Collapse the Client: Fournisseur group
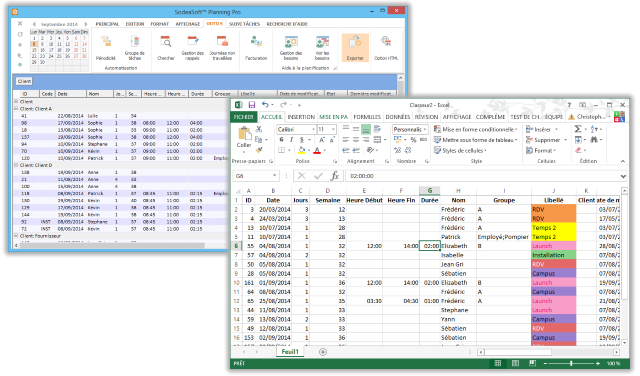 16,236
